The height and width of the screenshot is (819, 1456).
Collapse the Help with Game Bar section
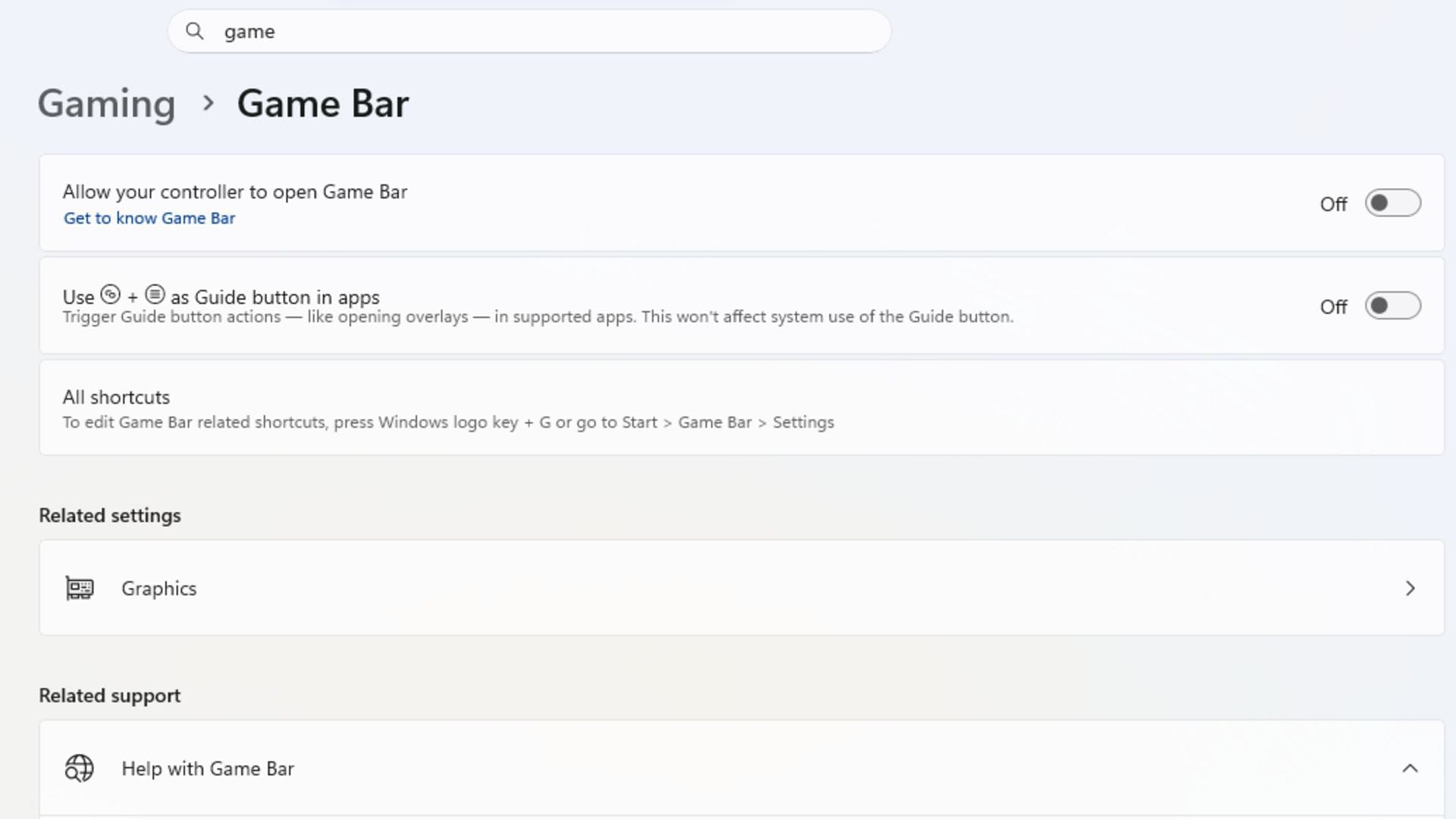[x=1410, y=768]
